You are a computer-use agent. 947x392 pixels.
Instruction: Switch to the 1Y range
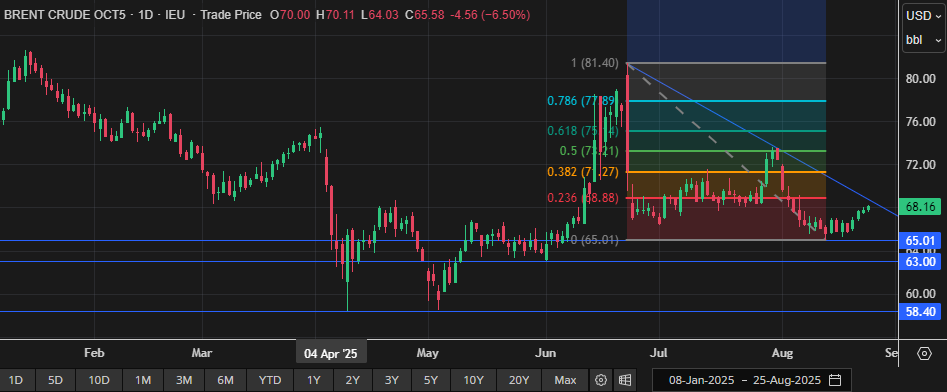tap(313, 380)
